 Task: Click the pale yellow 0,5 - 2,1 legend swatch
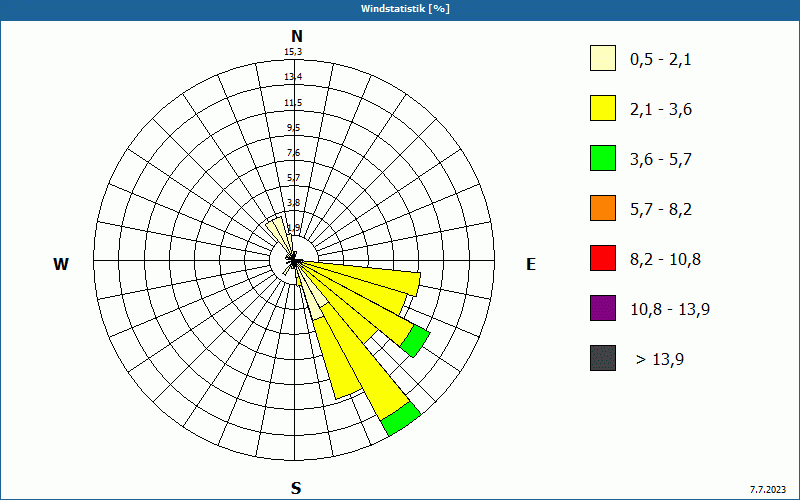click(603, 58)
